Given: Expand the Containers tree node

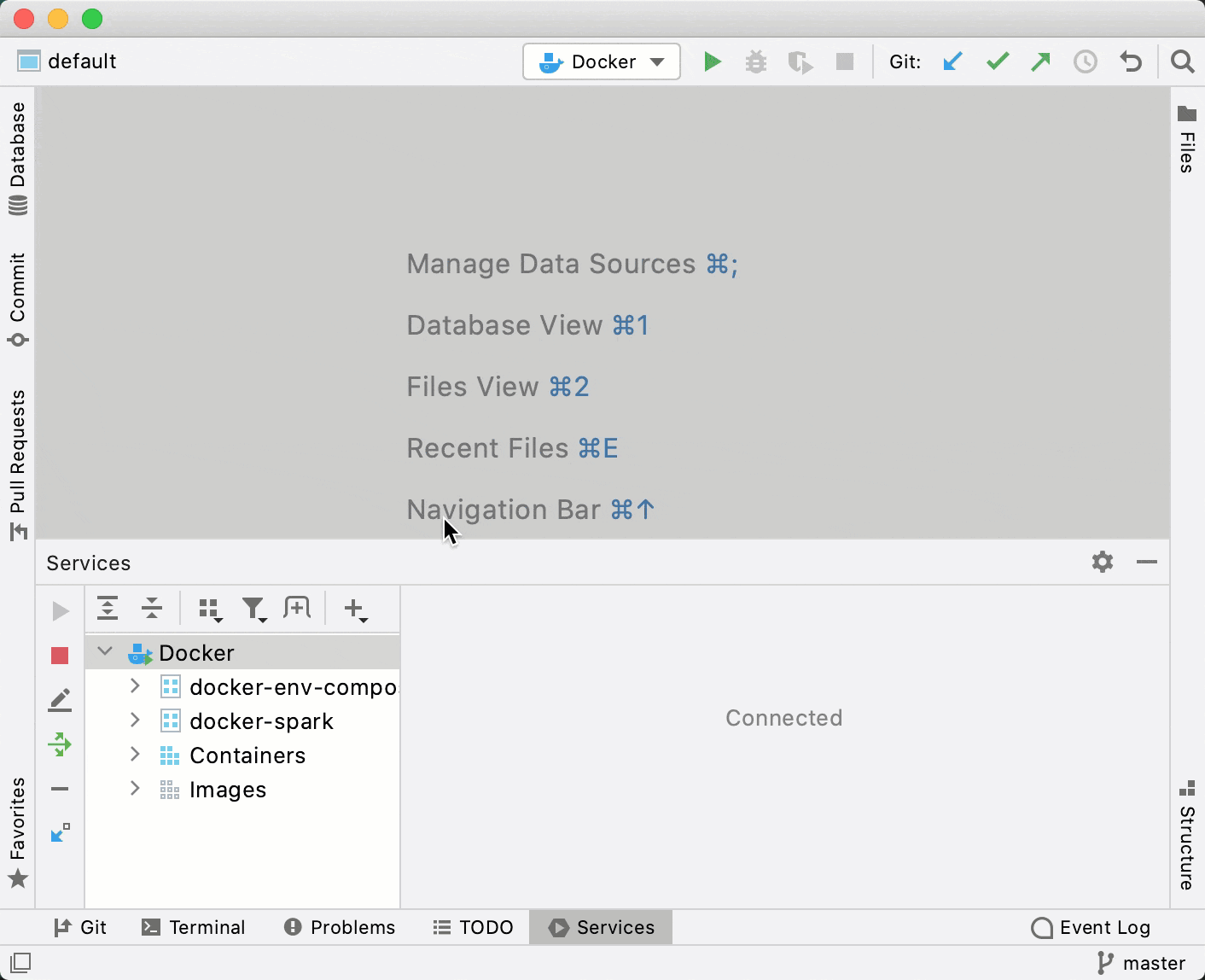Looking at the screenshot, I should [134, 755].
